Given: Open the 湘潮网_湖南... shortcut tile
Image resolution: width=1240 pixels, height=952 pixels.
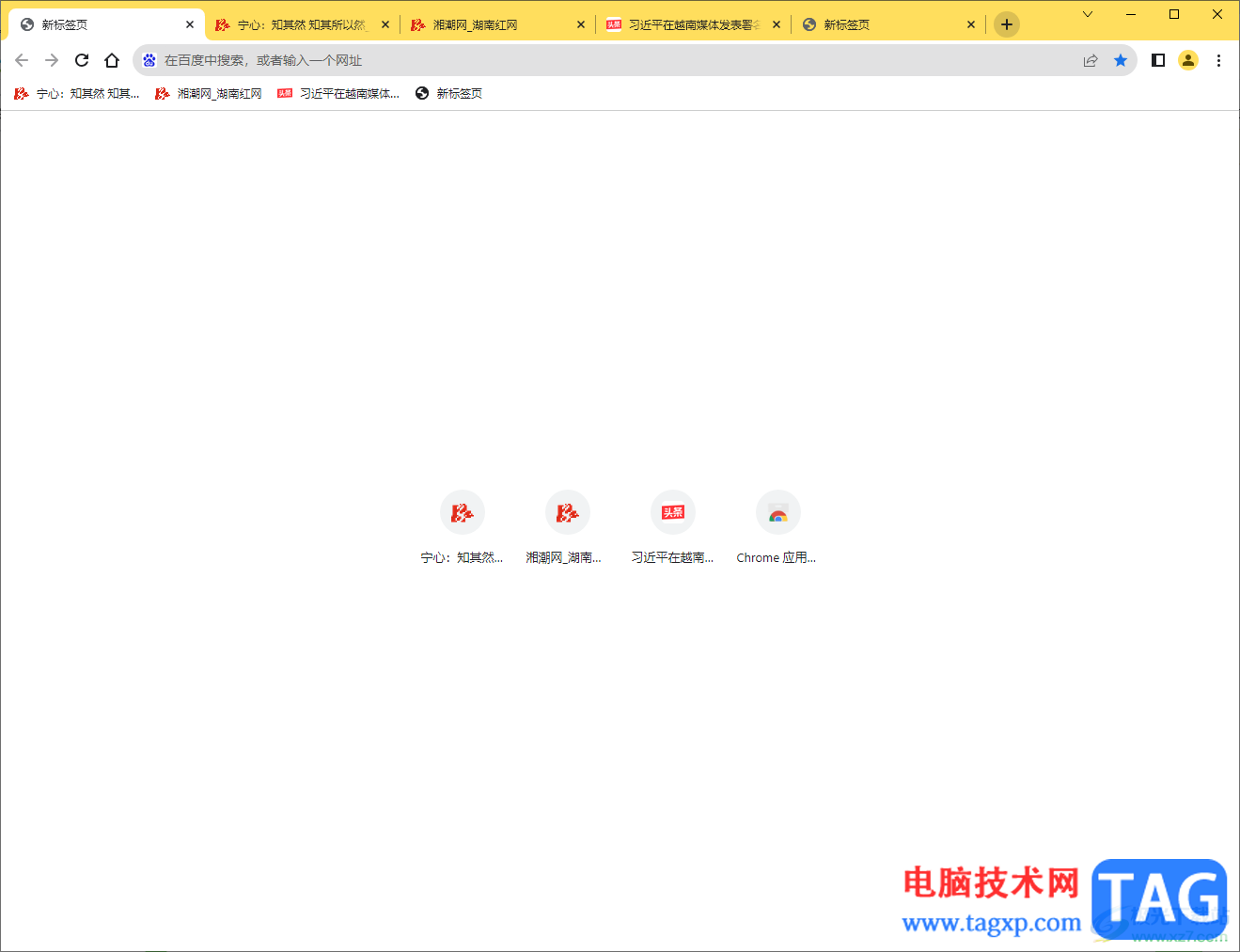Looking at the screenshot, I should (567, 528).
